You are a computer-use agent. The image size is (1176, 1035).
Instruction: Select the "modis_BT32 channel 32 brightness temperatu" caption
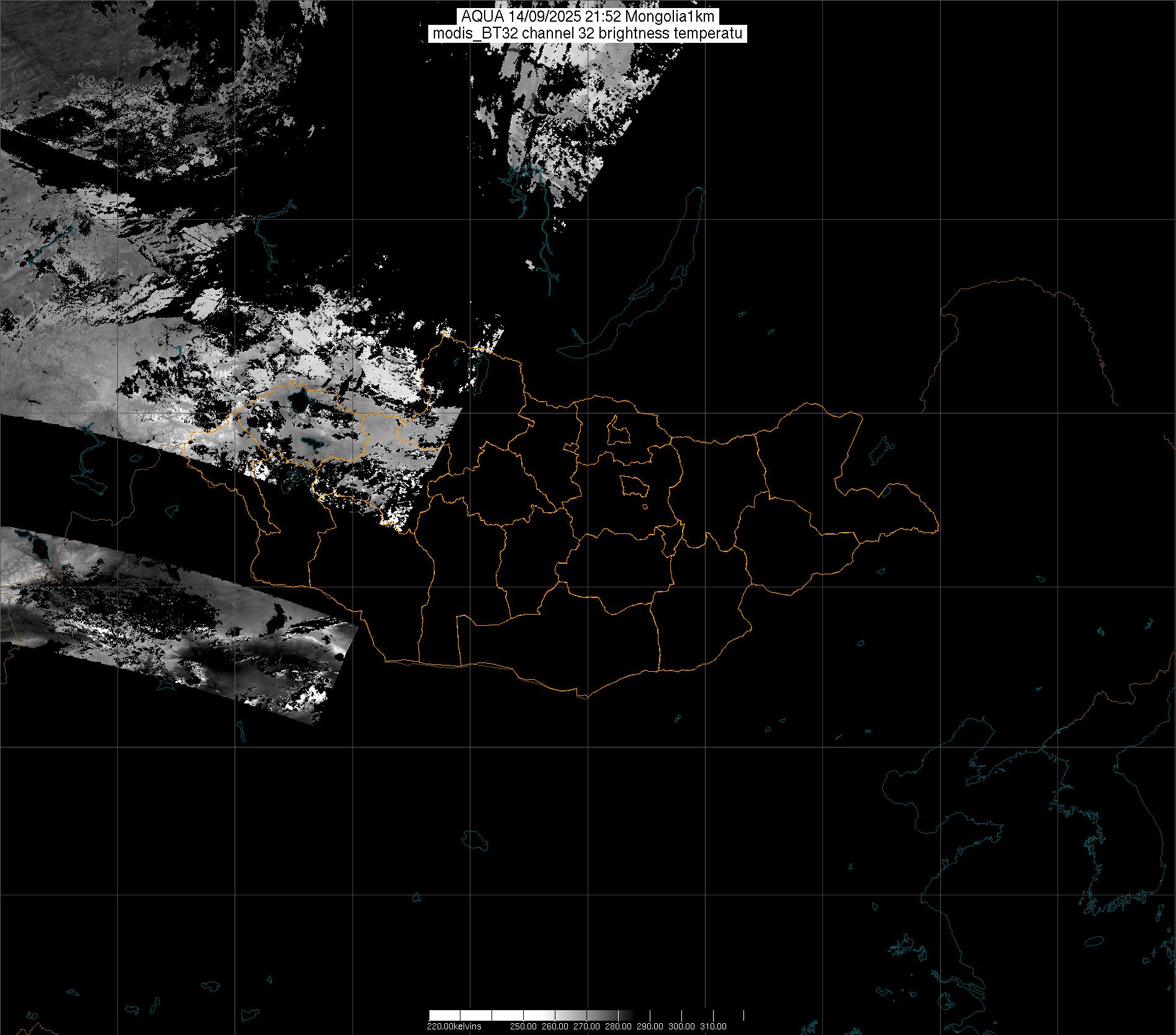pos(588,34)
